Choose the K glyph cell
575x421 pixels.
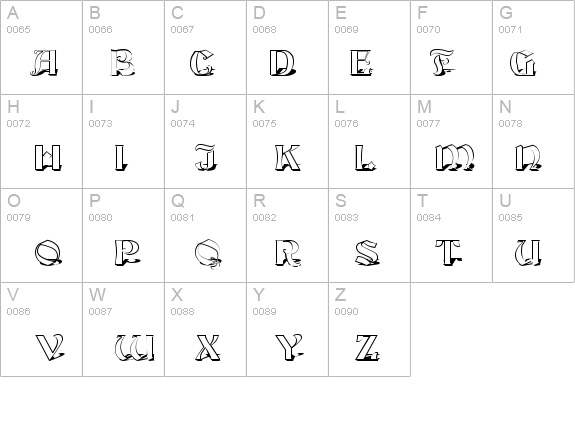click(288, 142)
